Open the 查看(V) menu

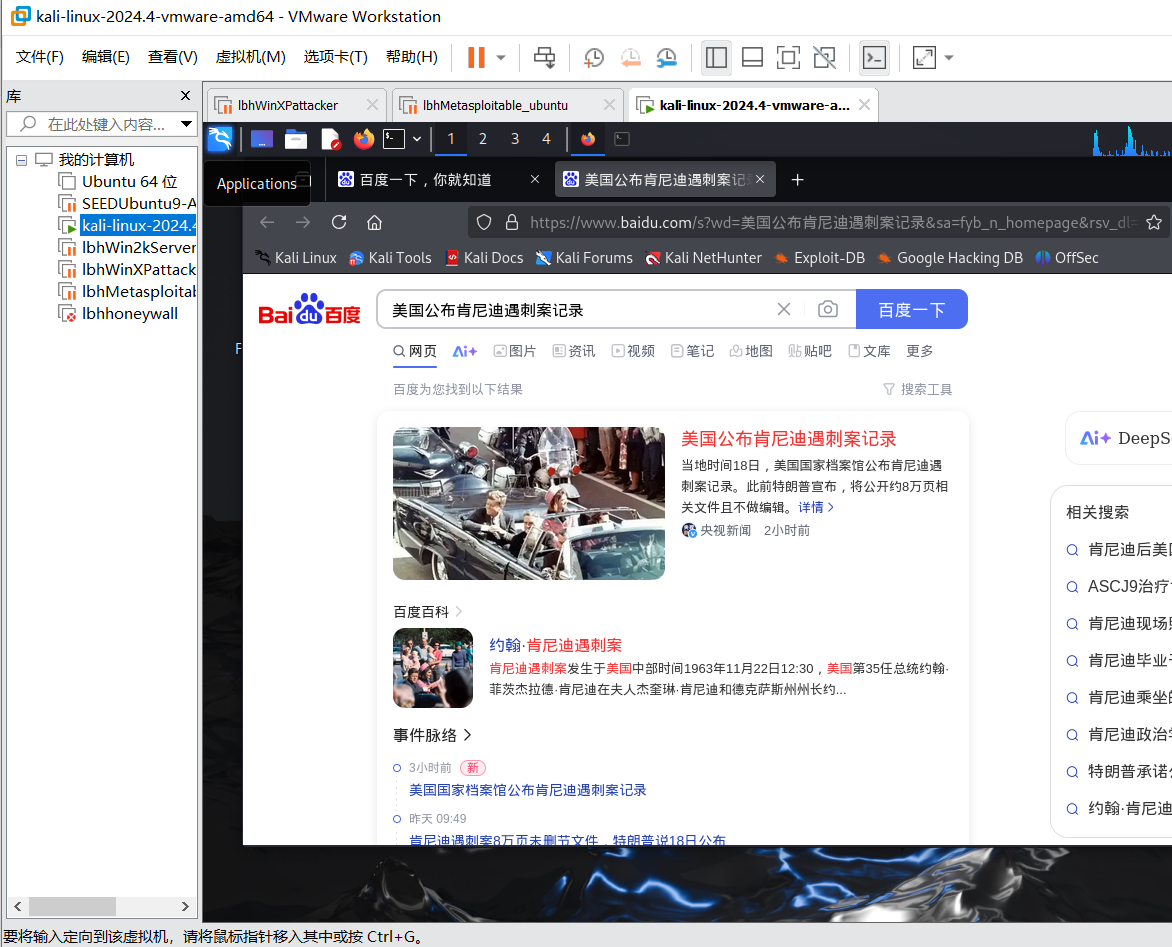tap(173, 57)
